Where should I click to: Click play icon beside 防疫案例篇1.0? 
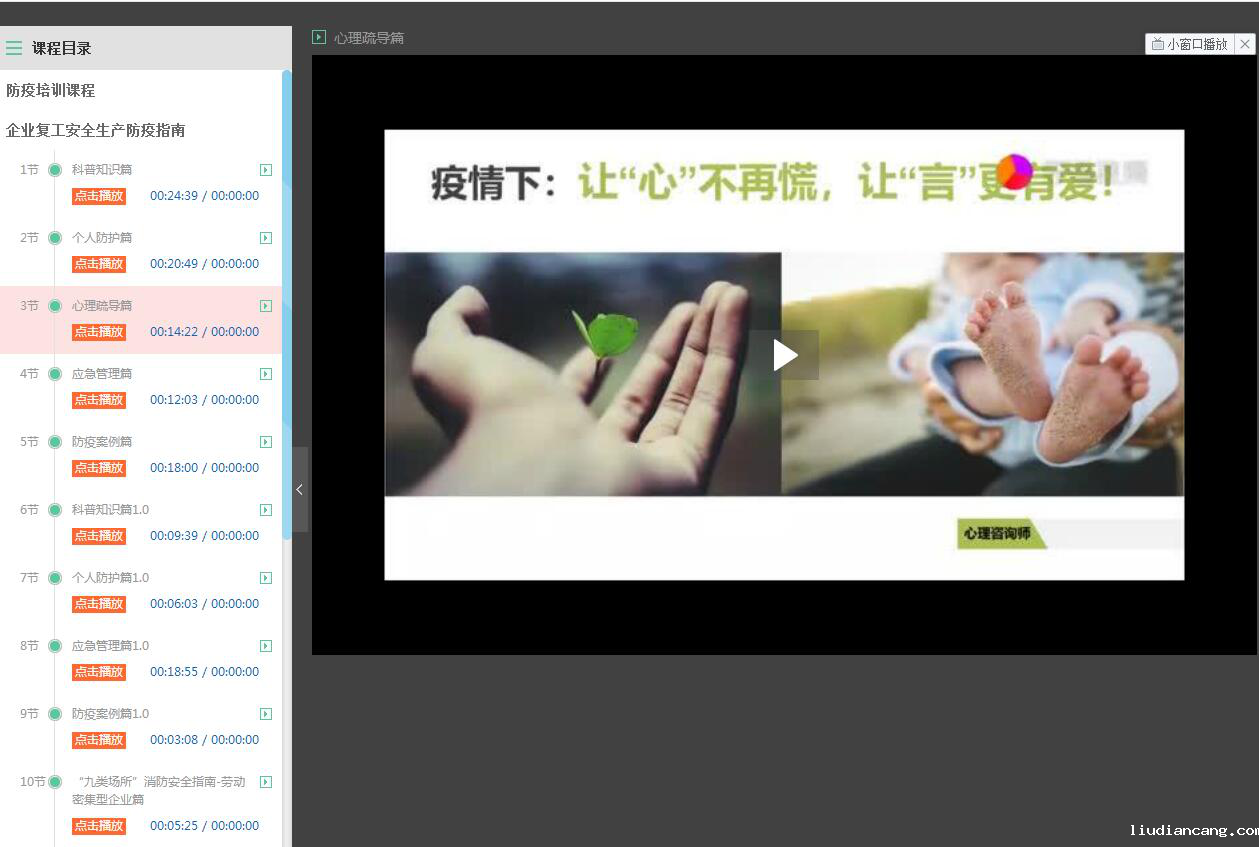[266, 714]
